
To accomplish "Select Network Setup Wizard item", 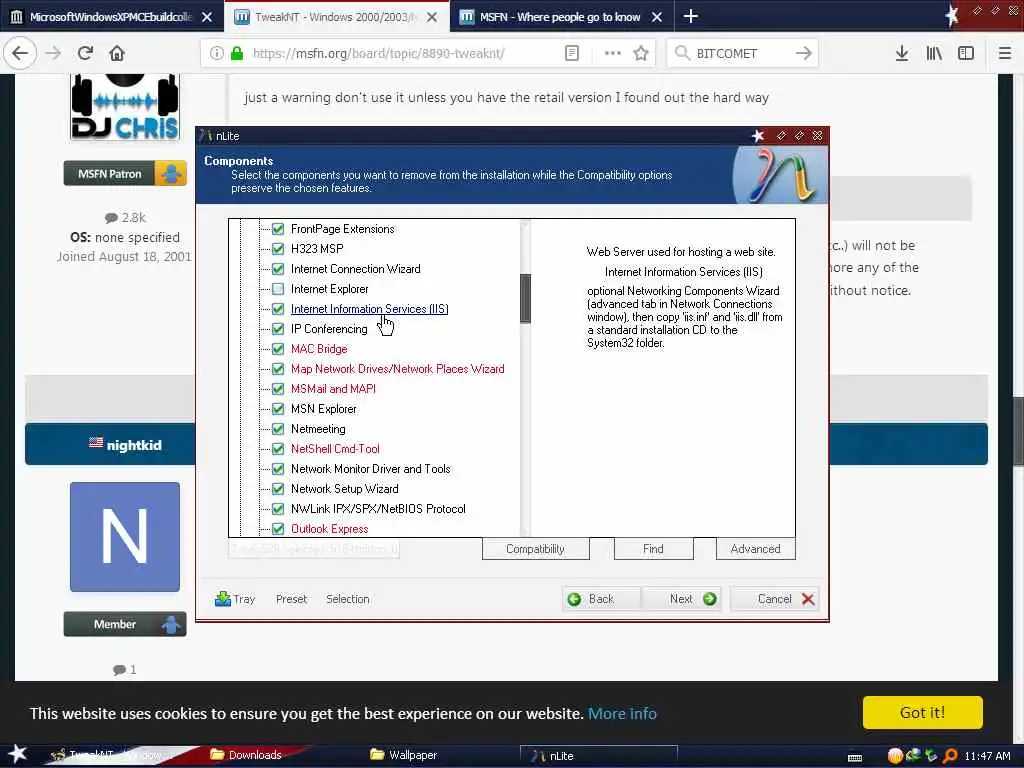I will pos(344,489).
